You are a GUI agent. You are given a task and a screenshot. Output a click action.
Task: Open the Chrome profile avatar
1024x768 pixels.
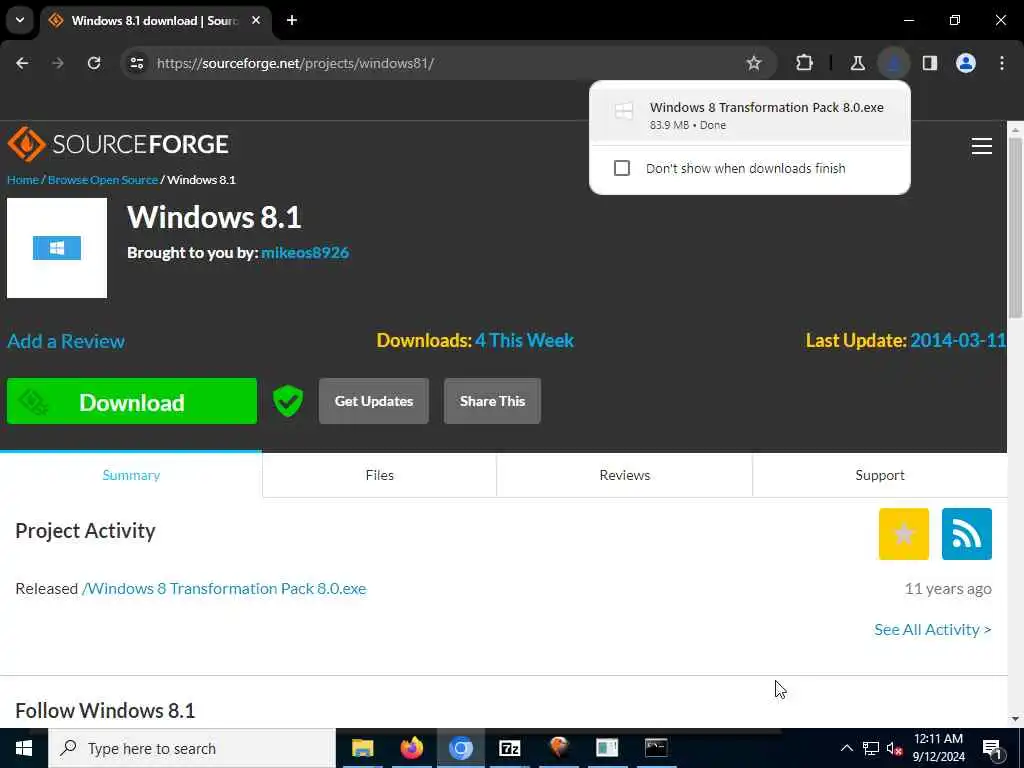pos(966,63)
